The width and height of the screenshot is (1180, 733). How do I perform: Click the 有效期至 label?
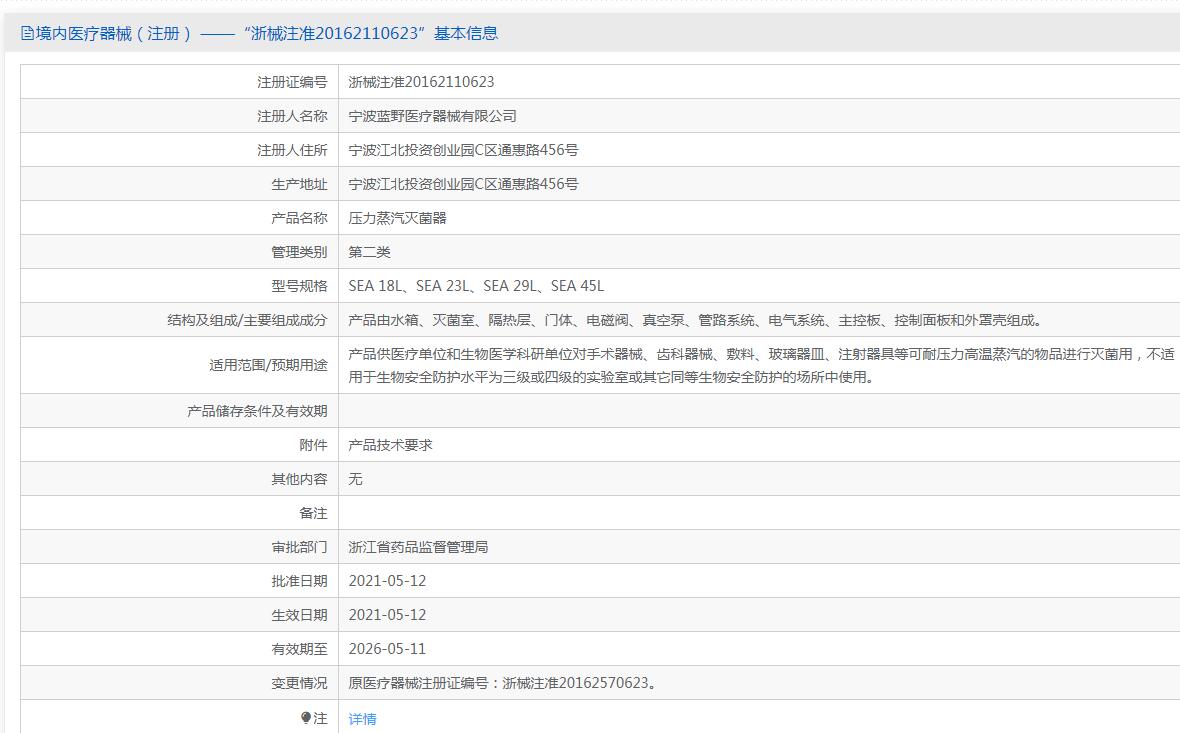pos(300,649)
